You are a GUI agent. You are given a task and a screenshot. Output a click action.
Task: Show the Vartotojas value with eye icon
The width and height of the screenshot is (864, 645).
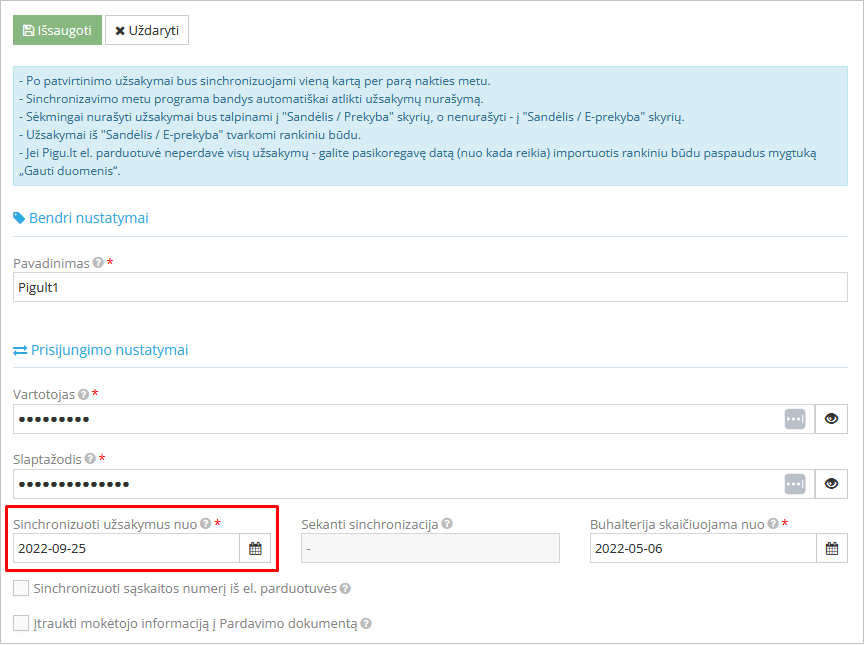pos(831,419)
